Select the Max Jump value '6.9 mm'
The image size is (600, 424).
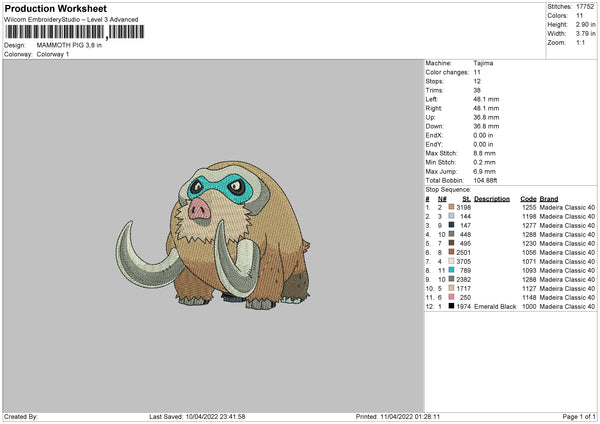click(x=484, y=172)
